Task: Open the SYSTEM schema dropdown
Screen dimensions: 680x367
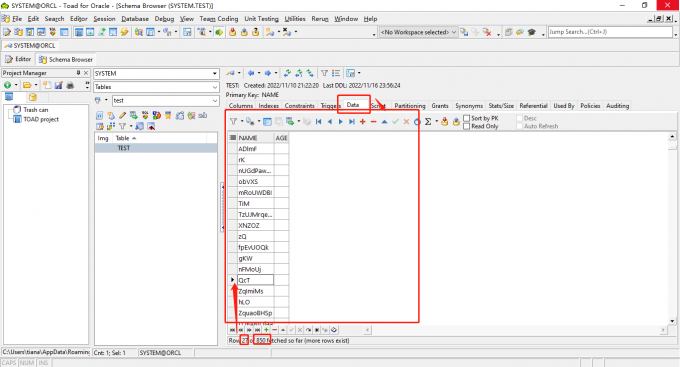Action: point(214,74)
